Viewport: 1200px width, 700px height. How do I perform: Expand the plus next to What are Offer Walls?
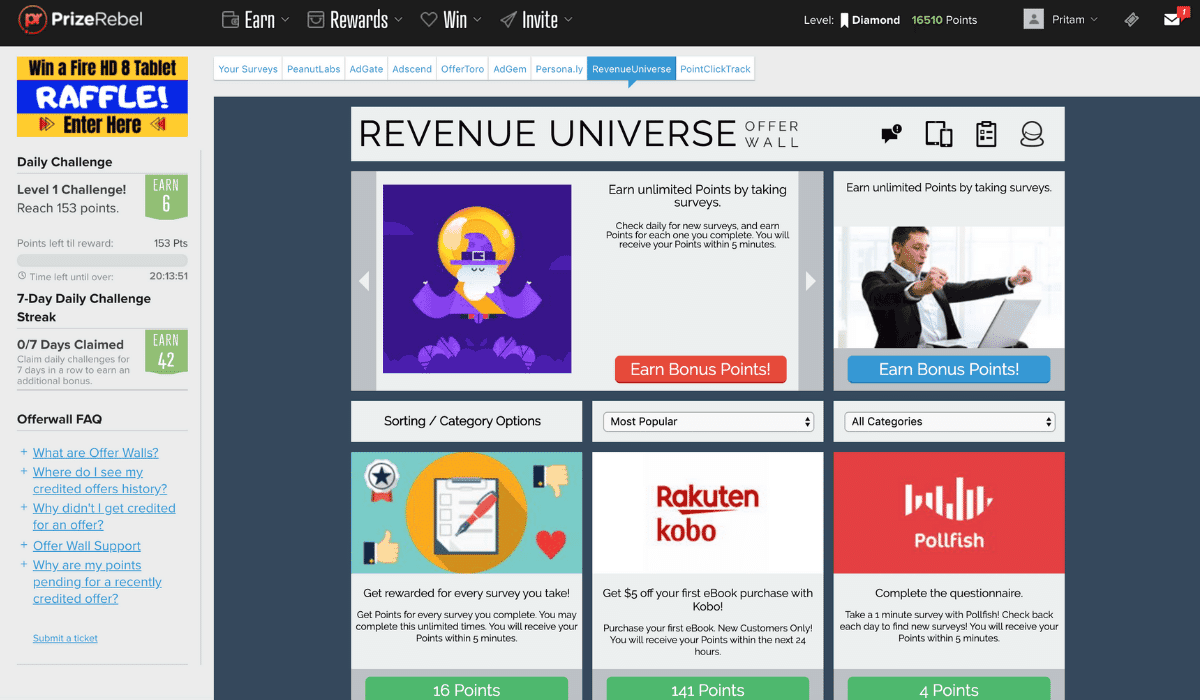(24, 452)
